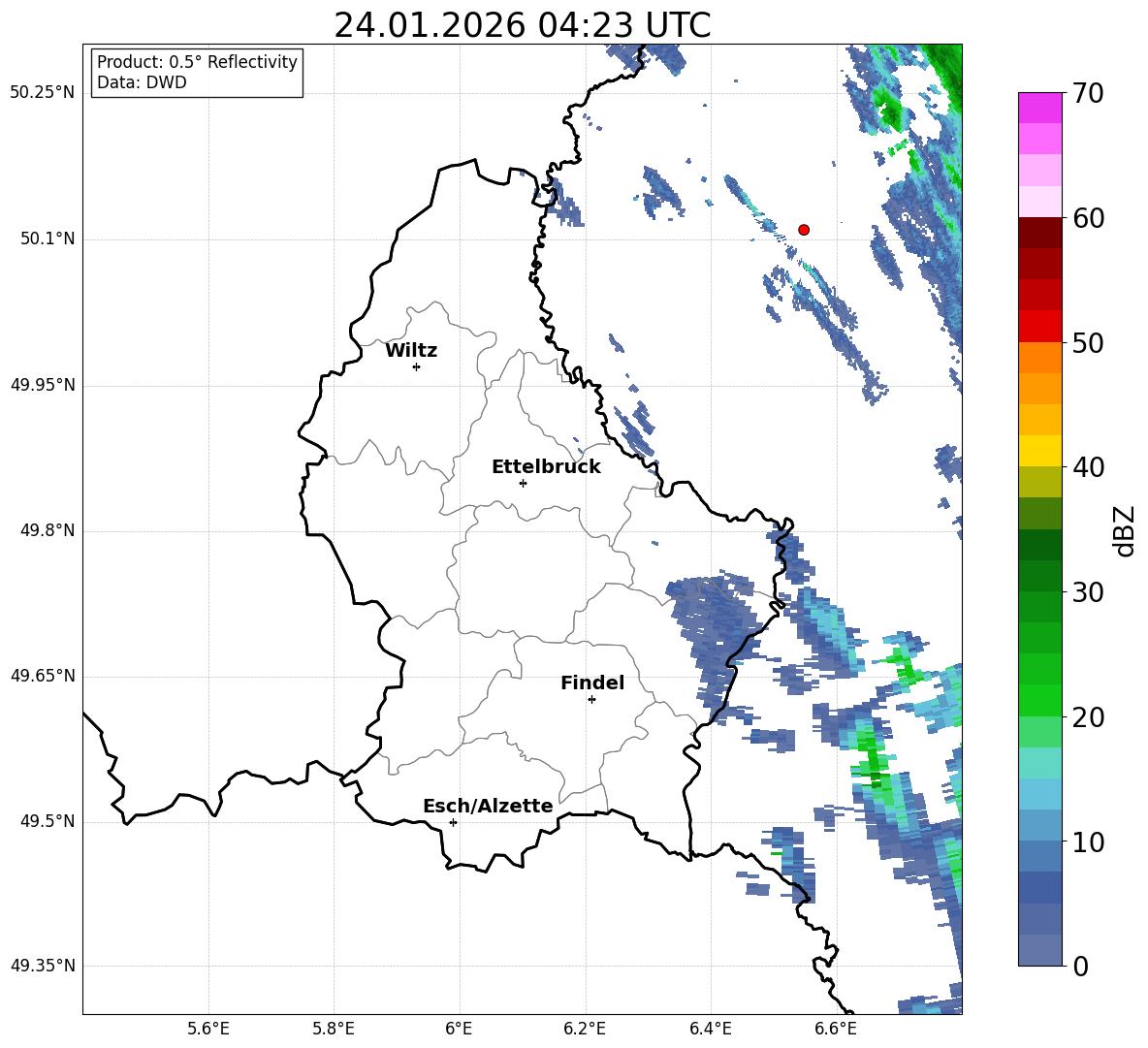Click the Data: DWD text

click(x=142, y=82)
